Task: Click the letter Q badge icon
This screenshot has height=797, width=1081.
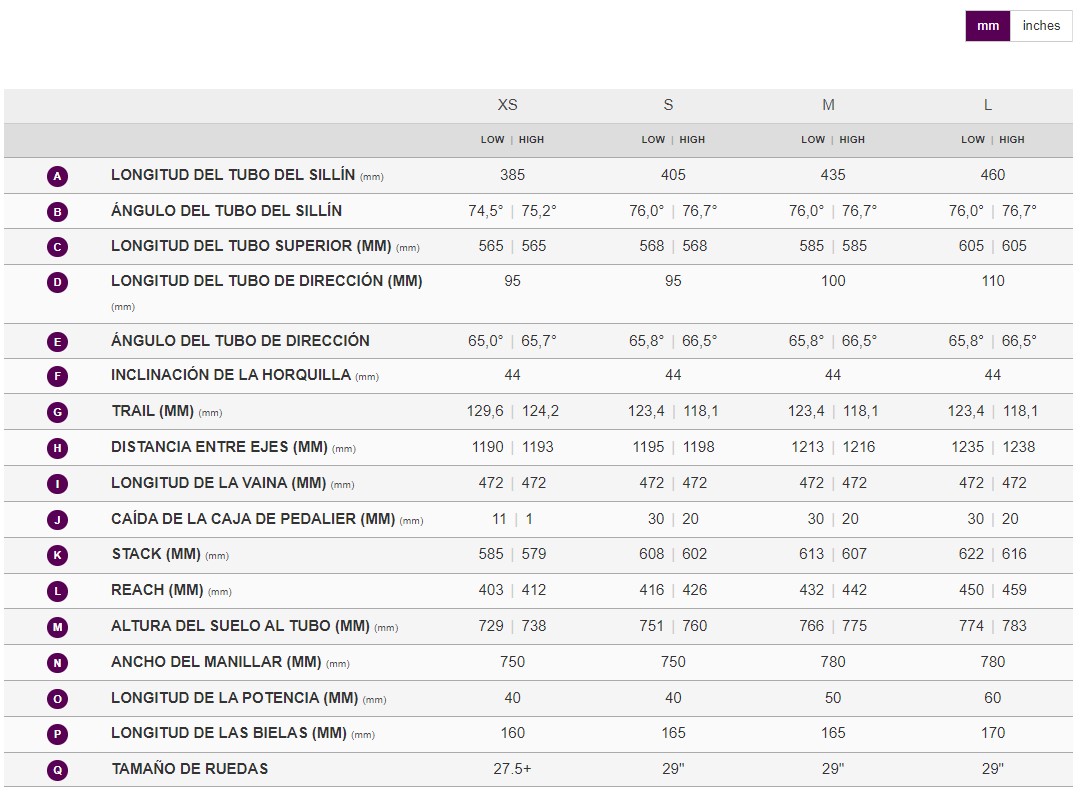Action: 58,770
